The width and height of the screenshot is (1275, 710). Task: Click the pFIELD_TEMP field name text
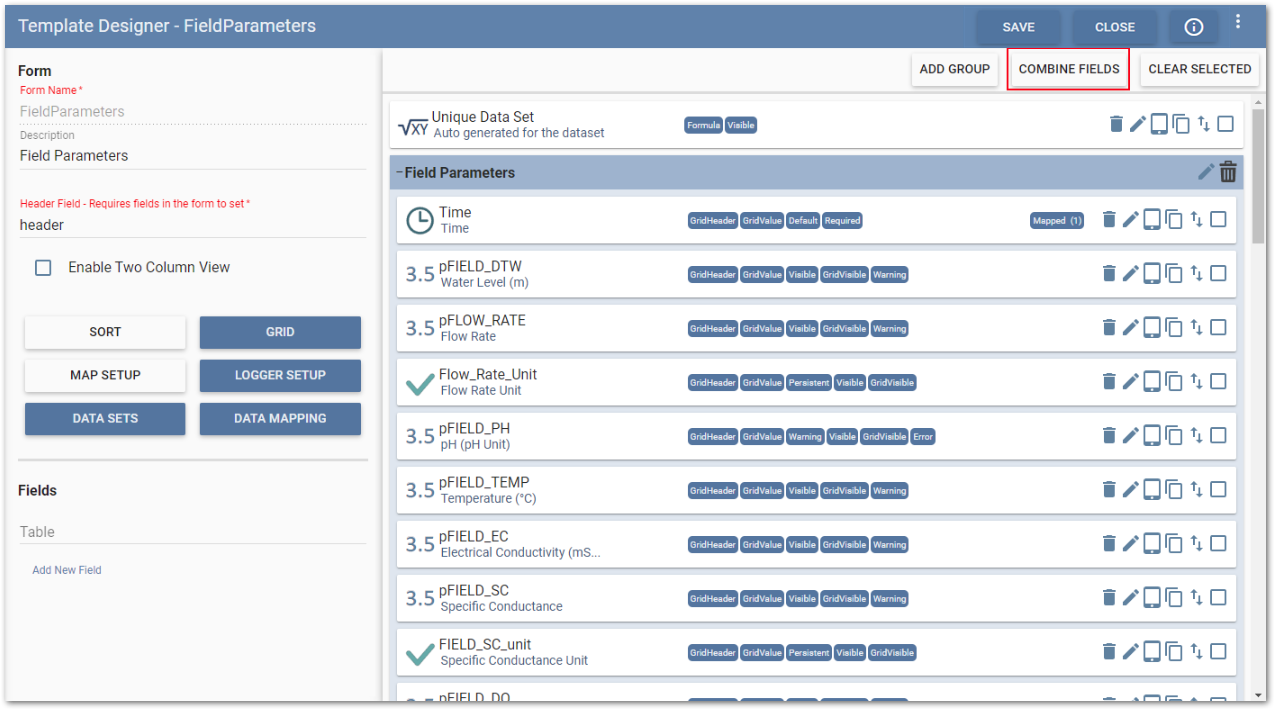click(484, 482)
